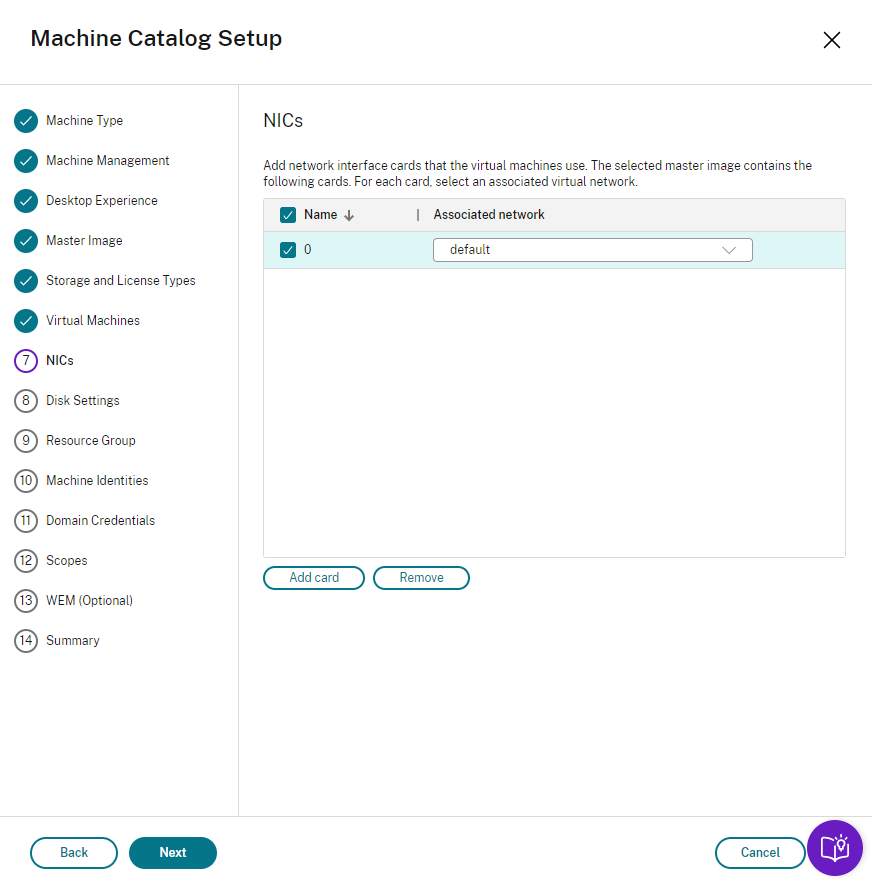Click the step 7 circle icon for NICs
The height and width of the screenshot is (888, 872).
pos(26,361)
